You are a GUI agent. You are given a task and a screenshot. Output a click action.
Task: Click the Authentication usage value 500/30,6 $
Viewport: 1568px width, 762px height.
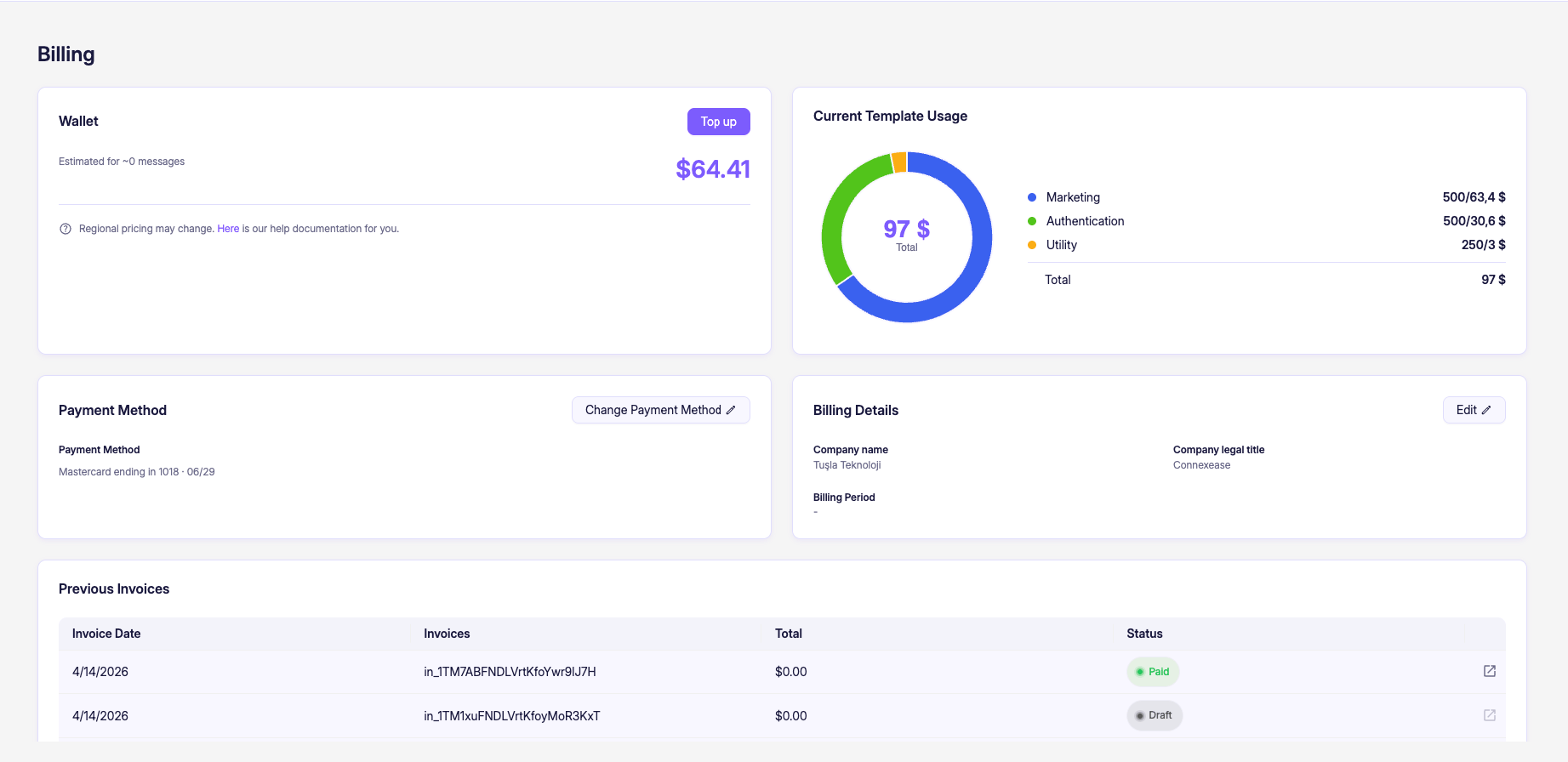click(x=1474, y=221)
